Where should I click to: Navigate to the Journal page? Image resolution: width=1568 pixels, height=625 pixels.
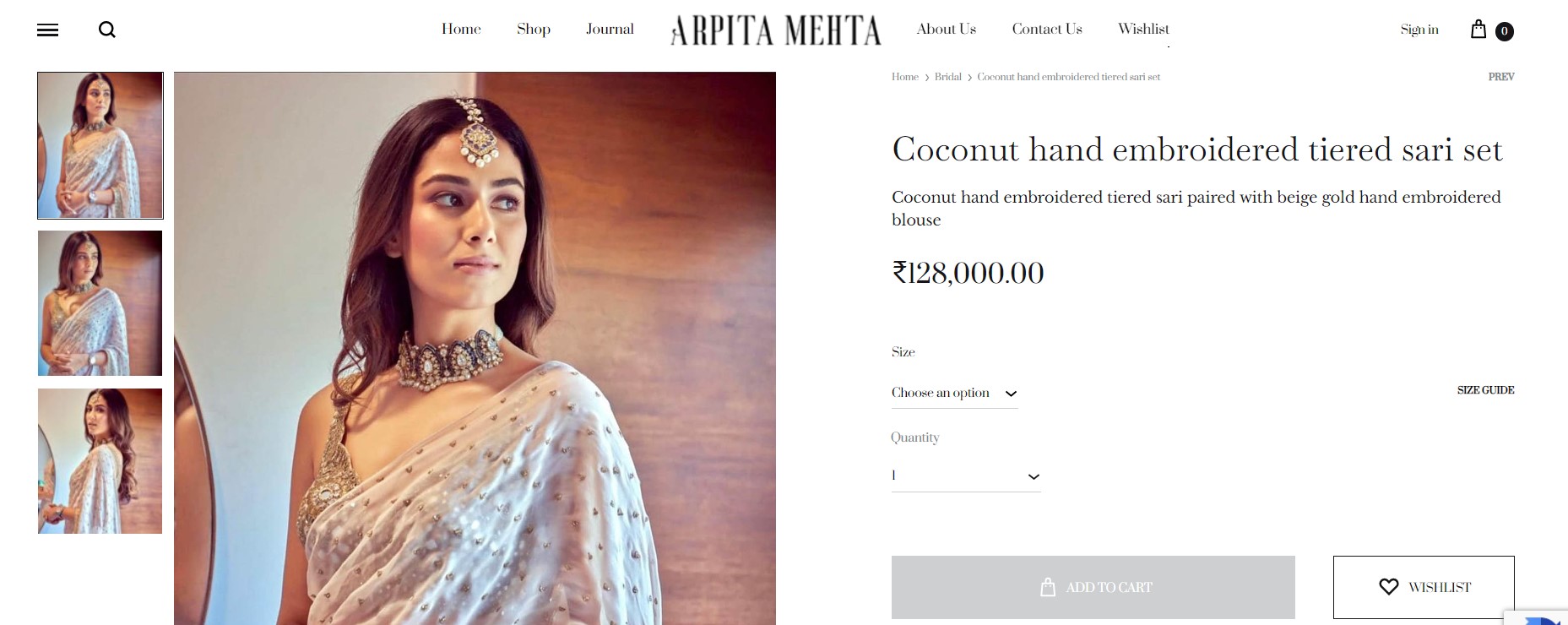coord(610,30)
